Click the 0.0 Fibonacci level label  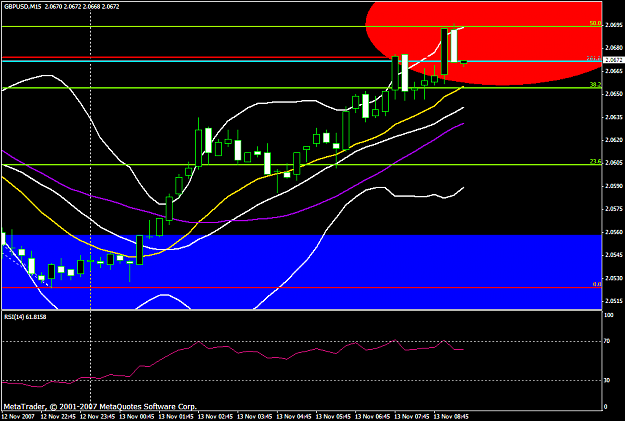pyautogui.click(x=597, y=284)
